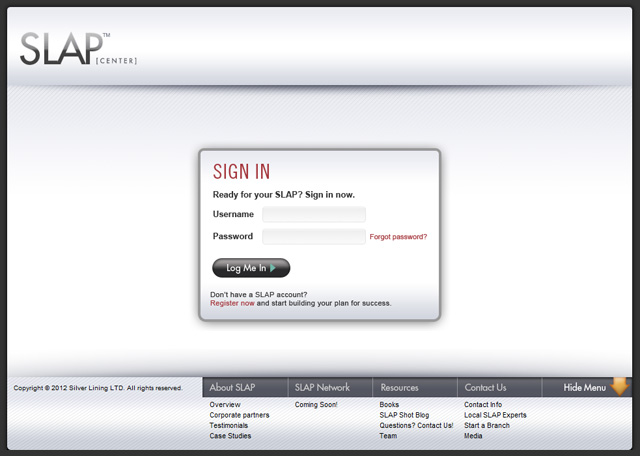Collapse footer using Hide Menu
Viewport: 640px width, 456px height.
[585, 387]
